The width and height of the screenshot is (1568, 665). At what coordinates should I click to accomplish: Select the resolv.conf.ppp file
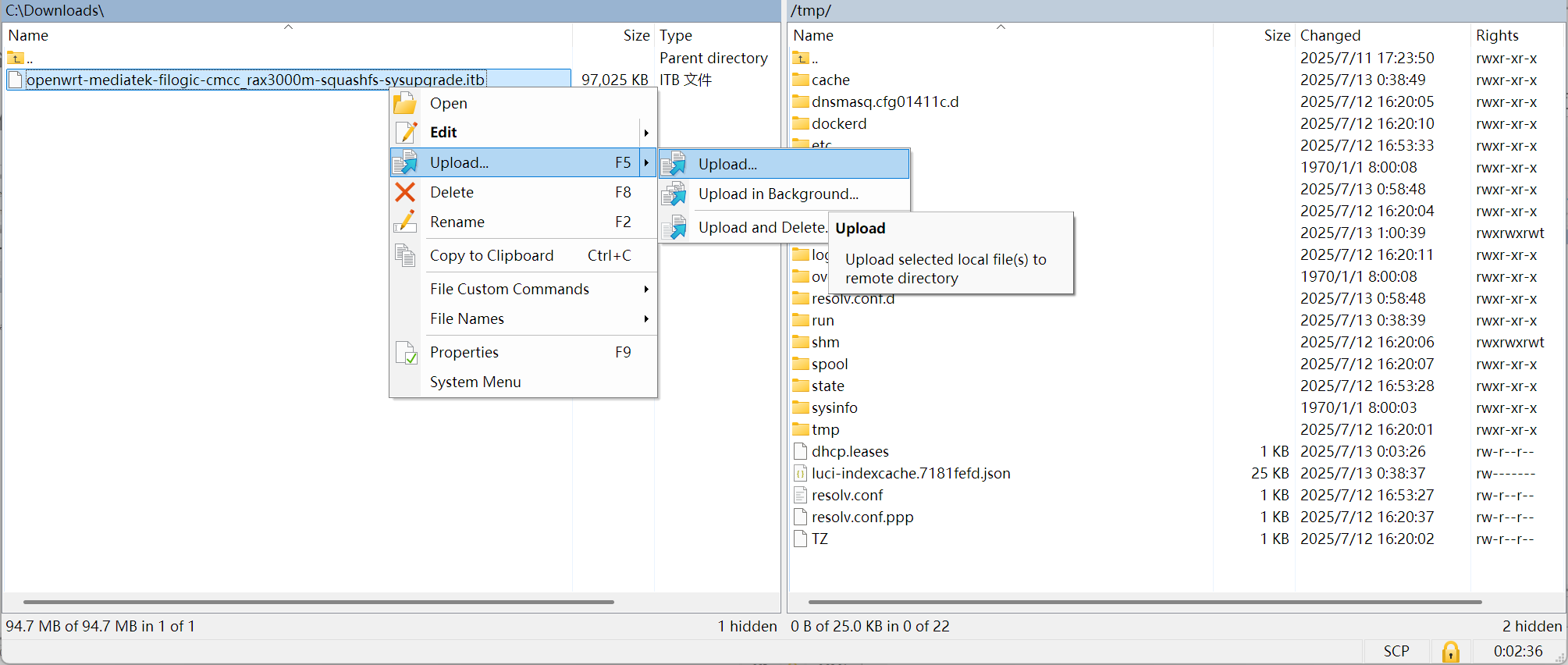click(x=862, y=517)
